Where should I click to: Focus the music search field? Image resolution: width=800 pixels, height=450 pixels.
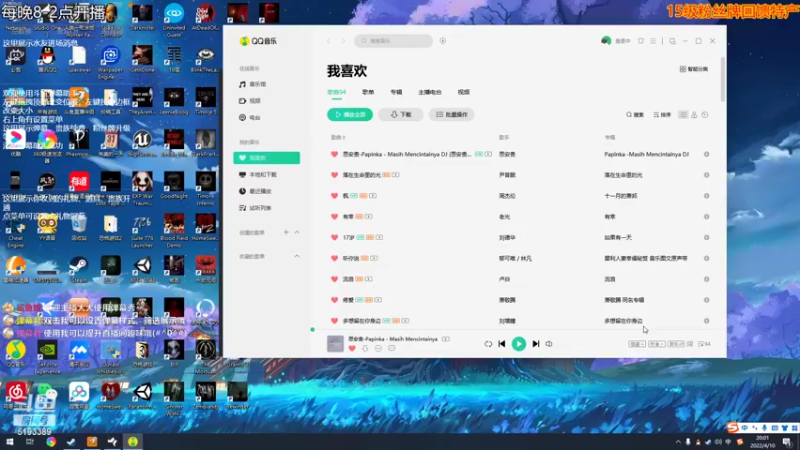coord(393,41)
